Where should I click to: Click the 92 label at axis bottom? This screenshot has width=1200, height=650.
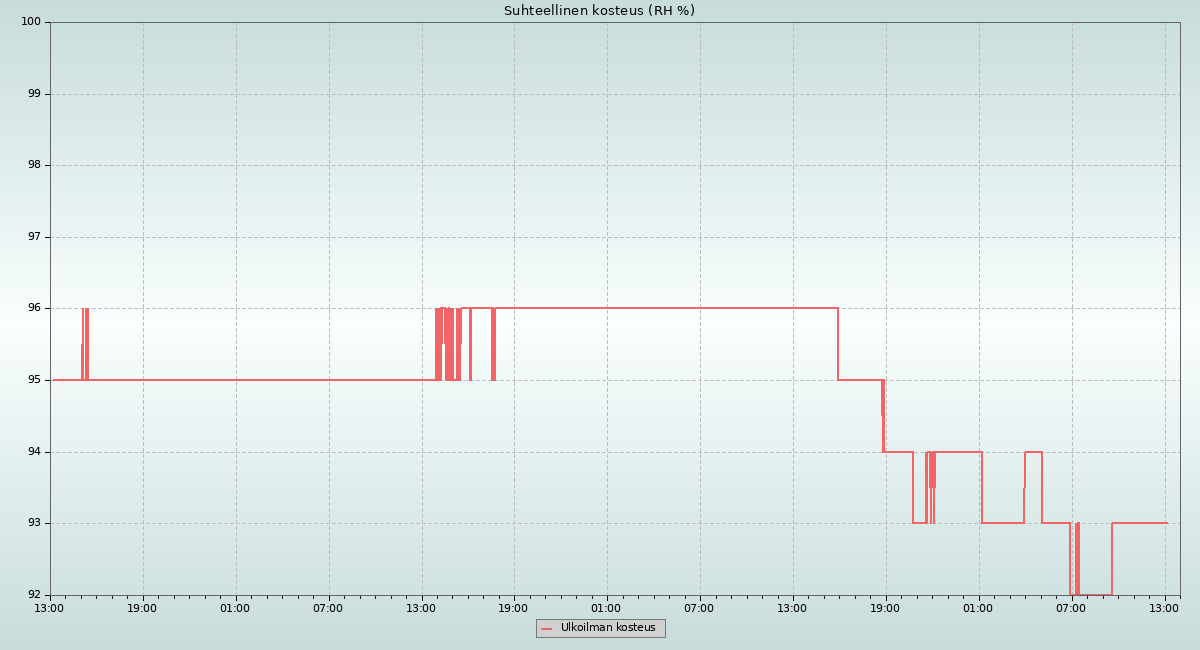click(x=34, y=595)
